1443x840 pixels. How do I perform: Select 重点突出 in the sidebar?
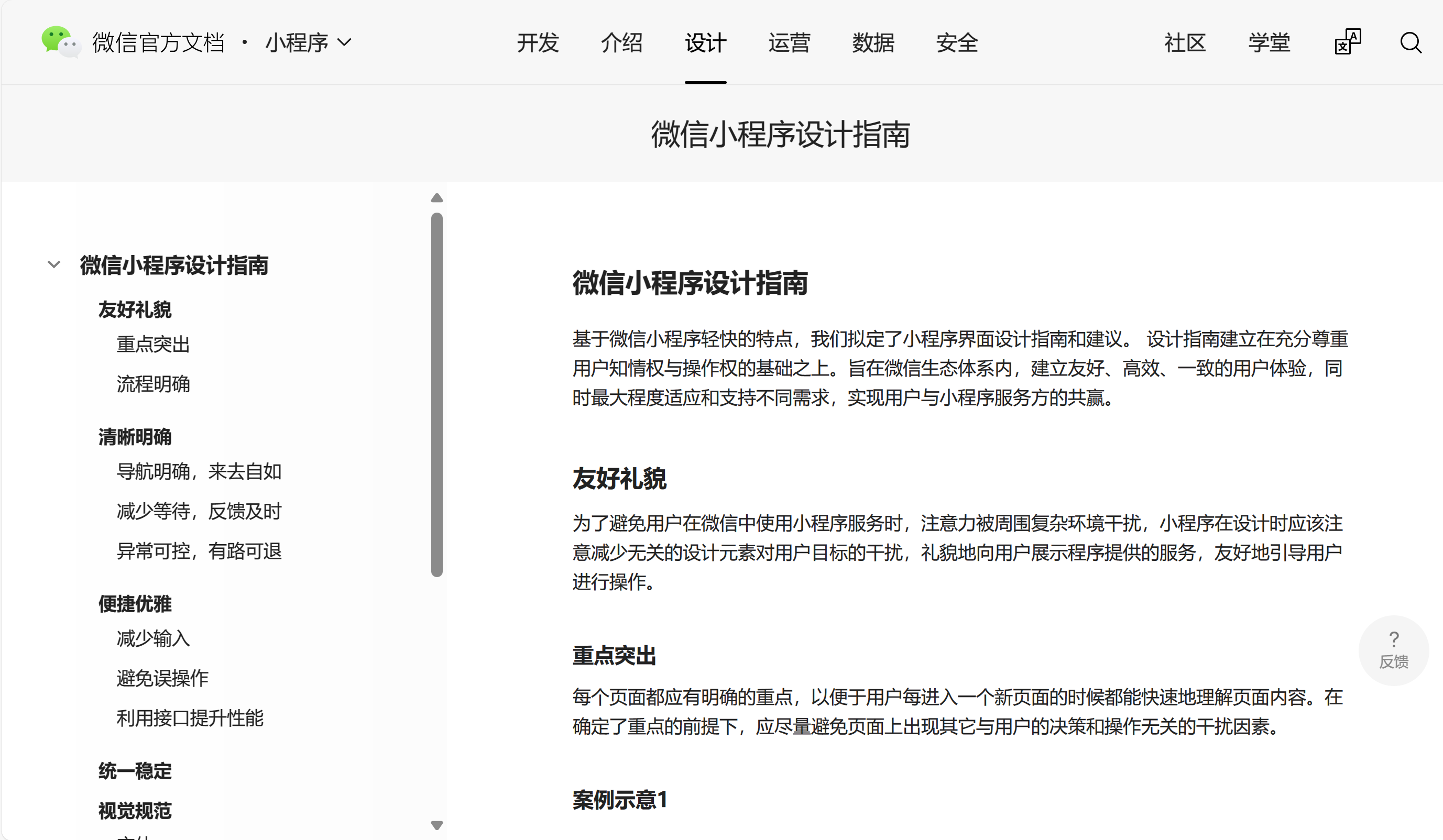[153, 344]
